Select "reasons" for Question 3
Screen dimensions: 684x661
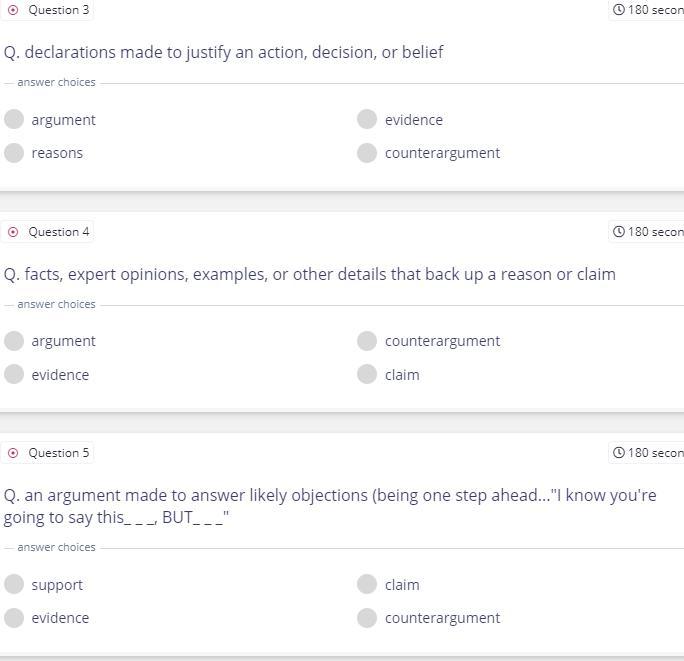pos(14,153)
